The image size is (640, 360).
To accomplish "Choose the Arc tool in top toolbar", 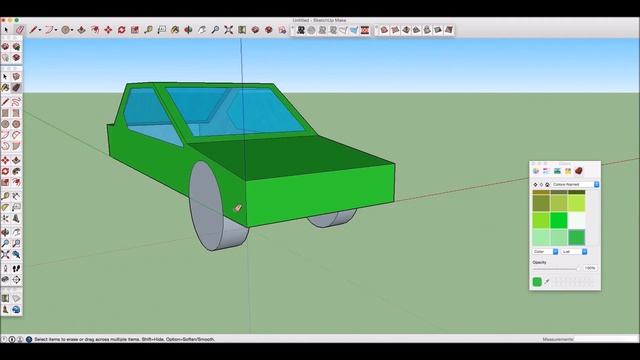I will click(49, 30).
